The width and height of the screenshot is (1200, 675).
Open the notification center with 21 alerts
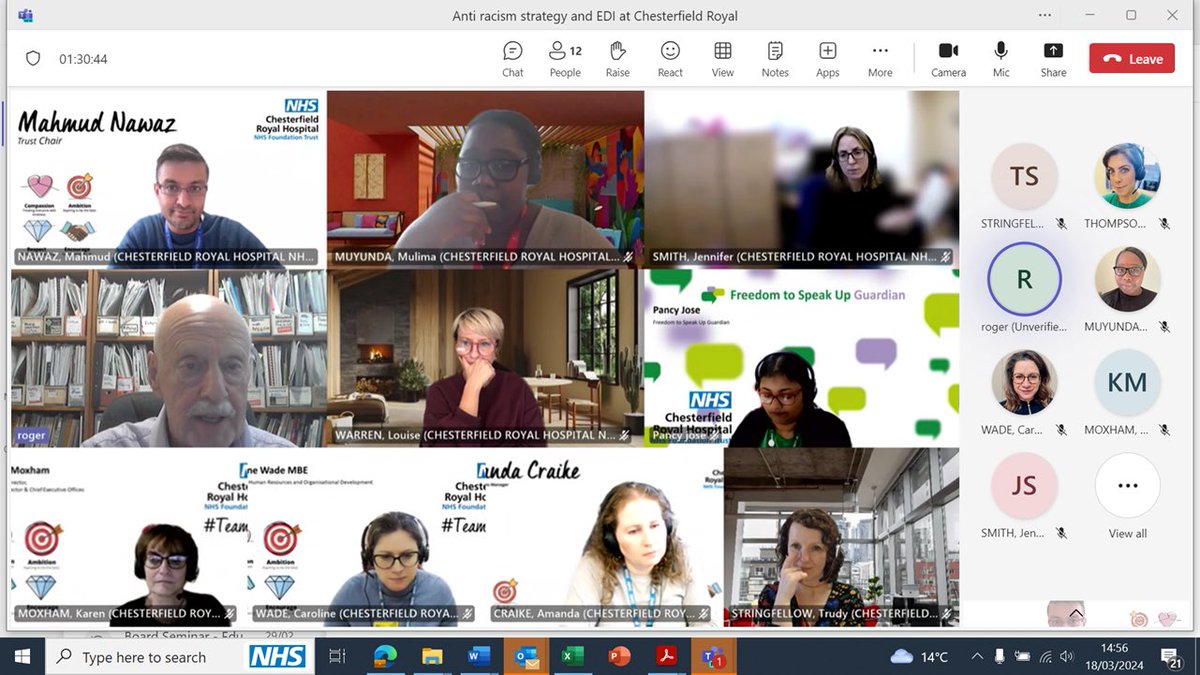pyautogui.click(x=1171, y=657)
